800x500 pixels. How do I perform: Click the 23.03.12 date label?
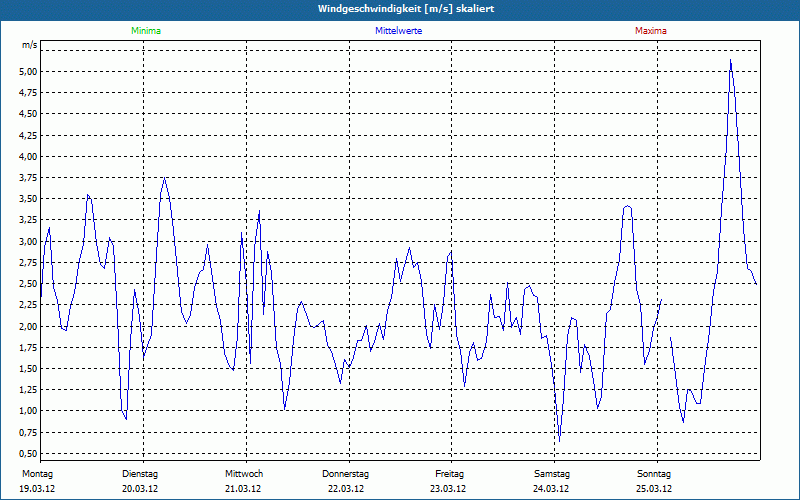448,489
